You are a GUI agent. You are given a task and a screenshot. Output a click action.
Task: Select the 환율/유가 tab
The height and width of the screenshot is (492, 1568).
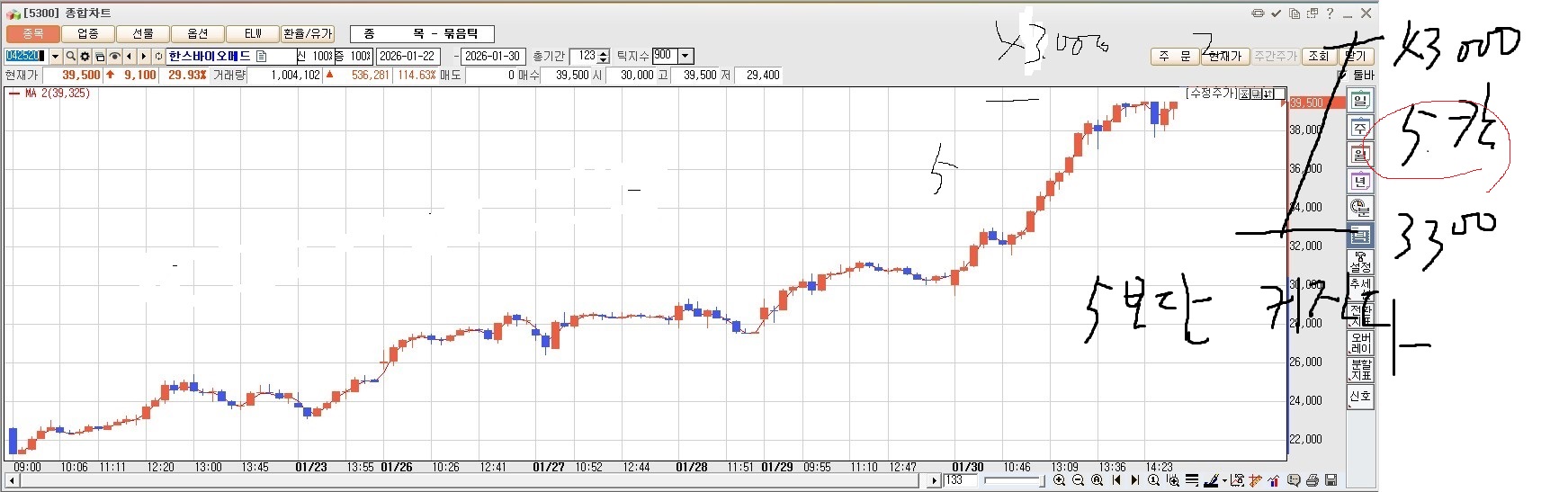(x=308, y=34)
